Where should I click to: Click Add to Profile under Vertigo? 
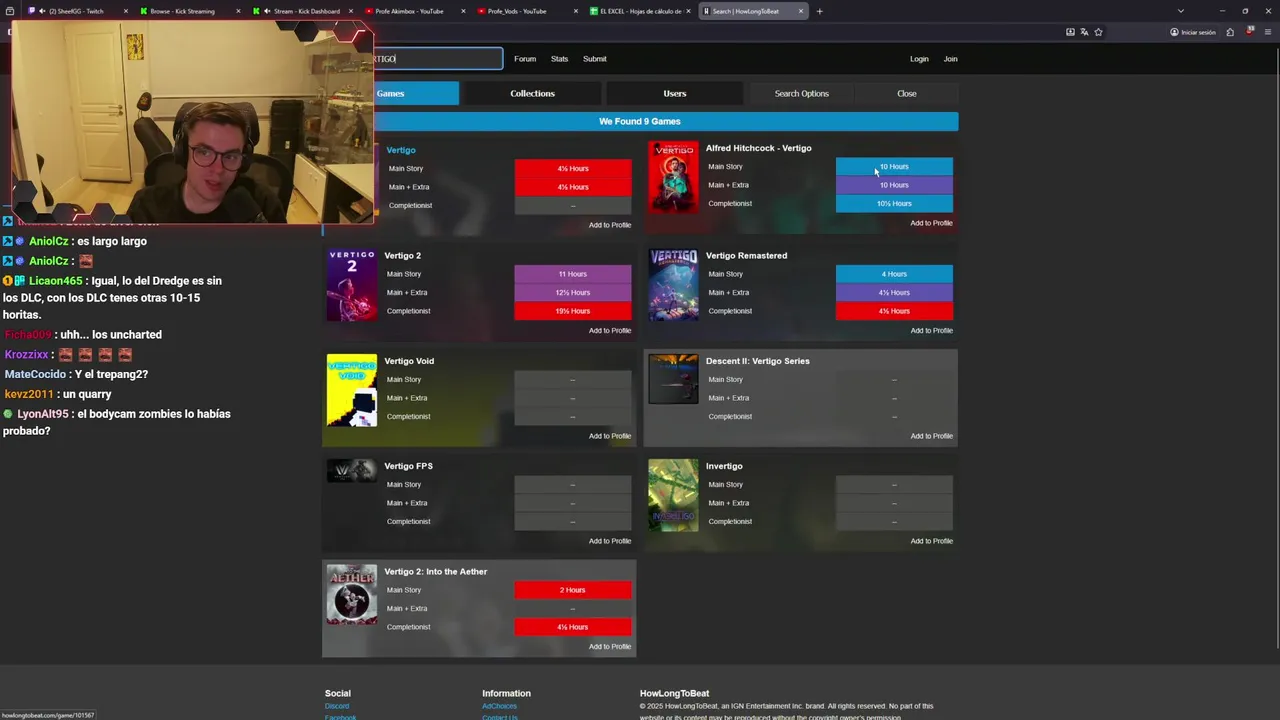610,225
